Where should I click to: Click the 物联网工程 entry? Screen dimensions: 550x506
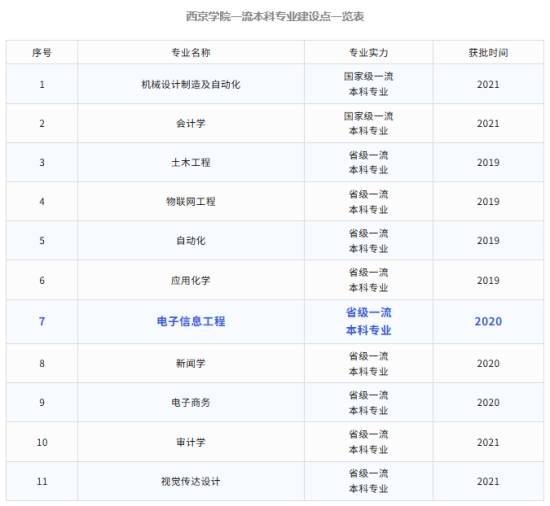click(x=191, y=202)
